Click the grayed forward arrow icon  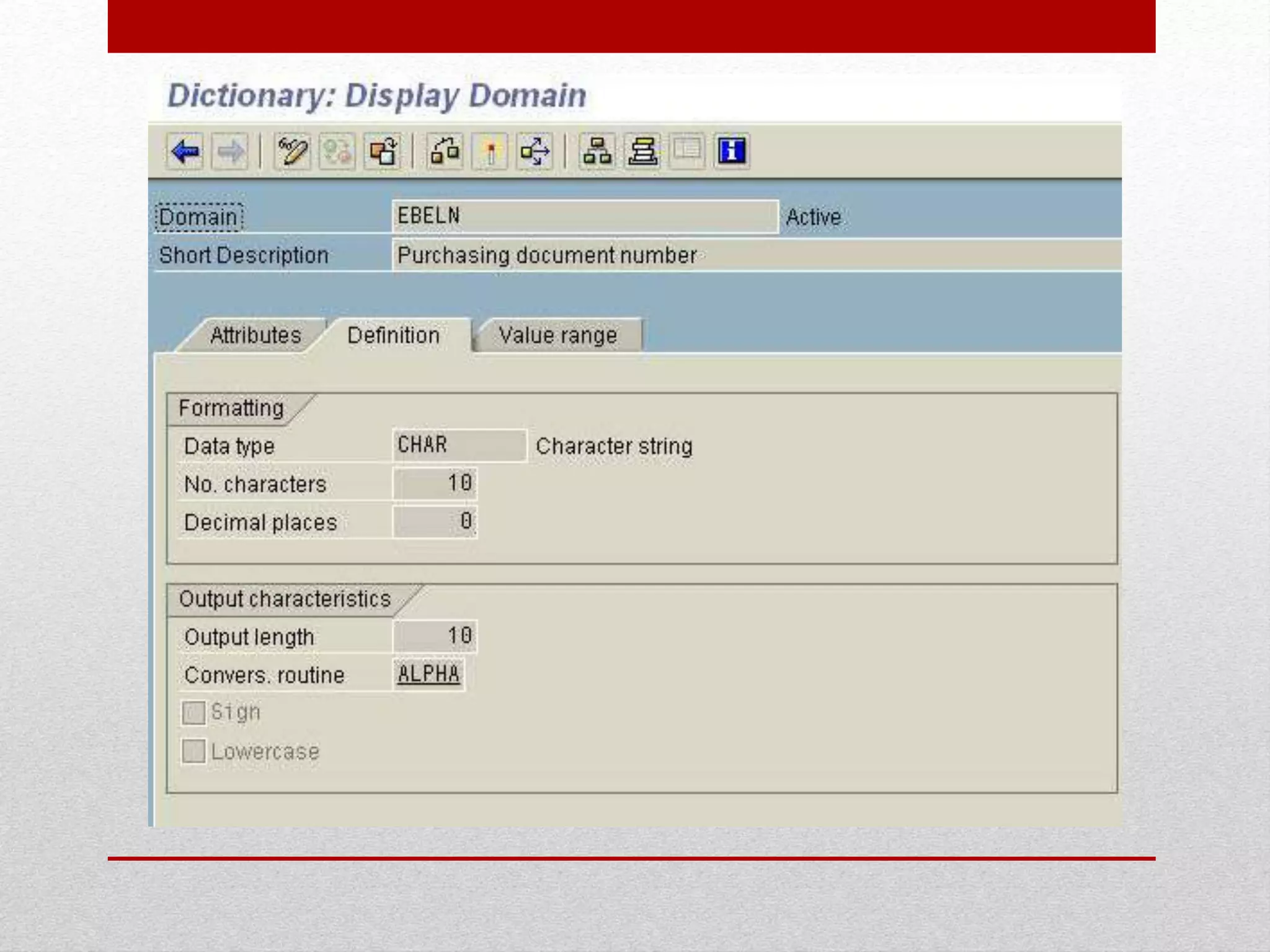tap(230, 151)
